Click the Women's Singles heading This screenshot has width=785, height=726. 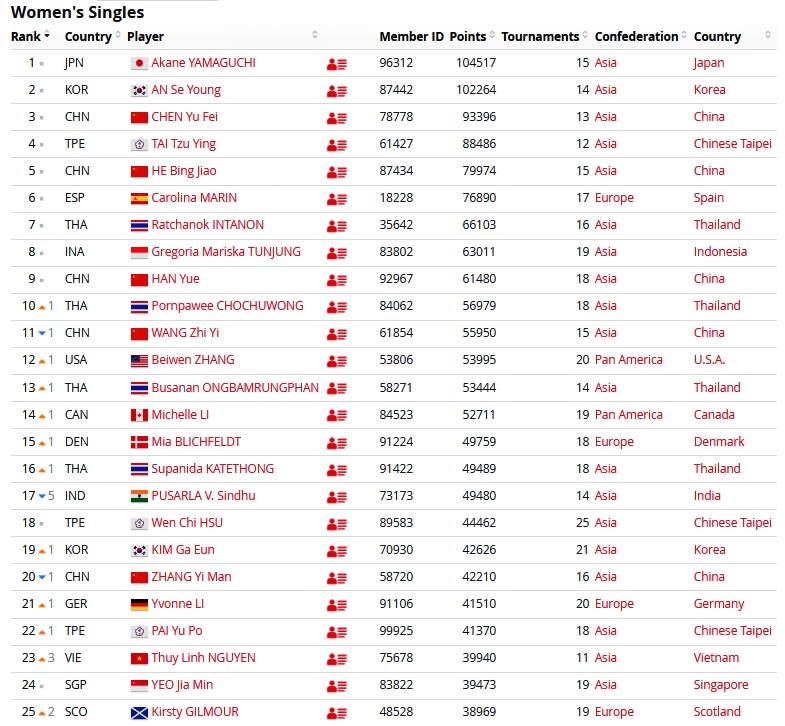tap(78, 13)
